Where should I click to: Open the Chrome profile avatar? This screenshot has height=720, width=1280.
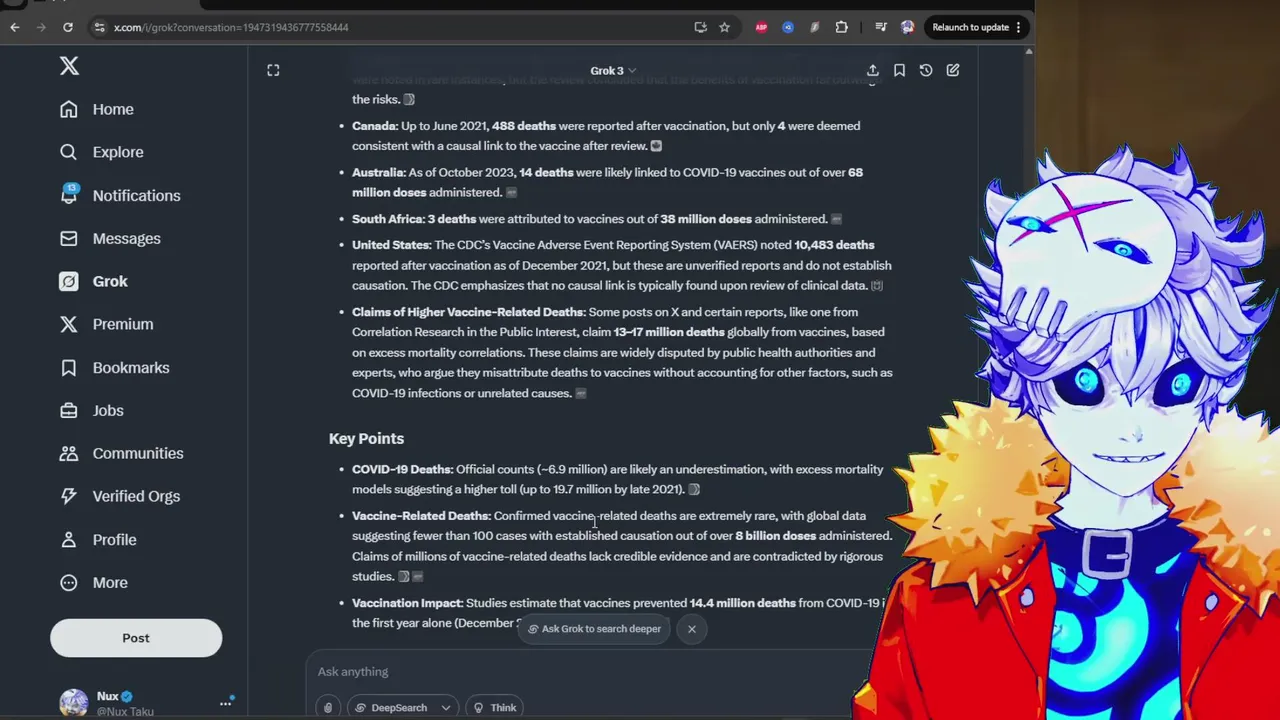(907, 27)
